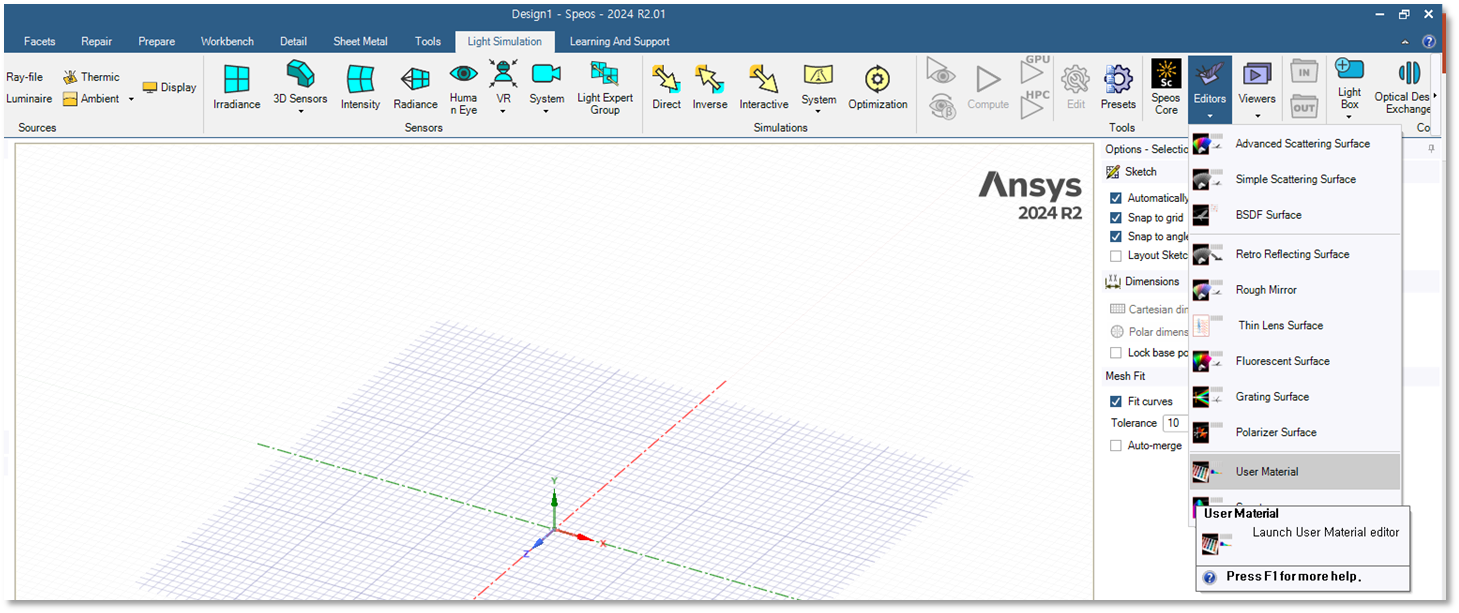This screenshot has width=1459, height=613.
Task: Enable Auto-merge checkbox
Action: (x=1116, y=445)
